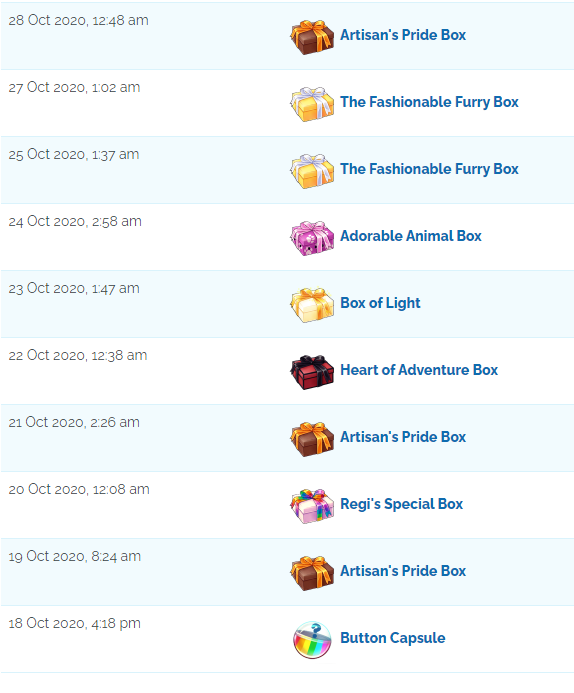Open the Artisan's Pride Box link from 19 Oct
The height and width of the screenshot is (693, 574).
[403, 571]
